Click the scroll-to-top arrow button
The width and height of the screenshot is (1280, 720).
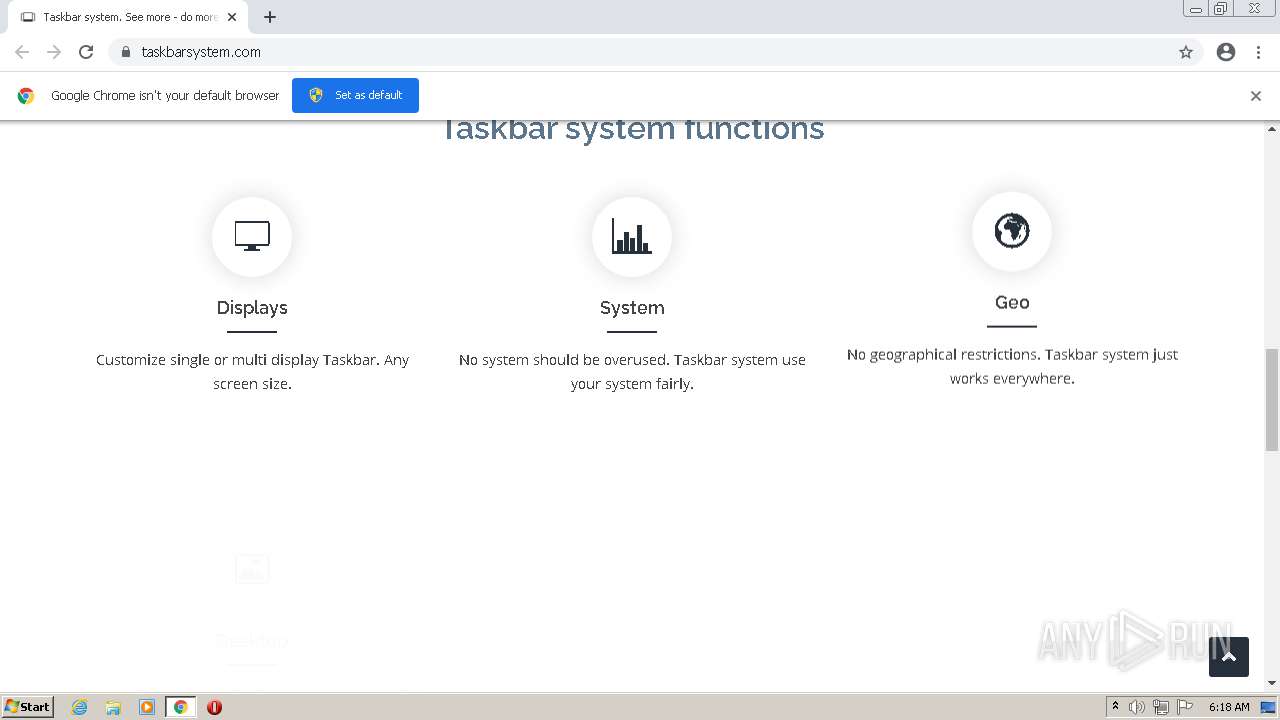coord(1229,657)
